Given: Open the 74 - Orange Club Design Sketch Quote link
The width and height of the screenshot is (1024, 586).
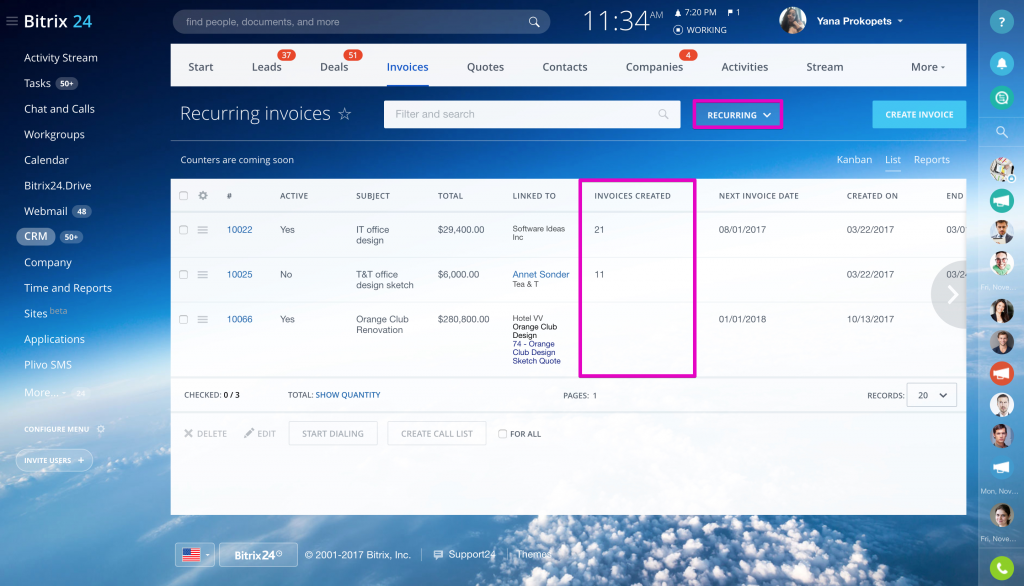Looking at the screenshot, I should click(x=536, y=352).
